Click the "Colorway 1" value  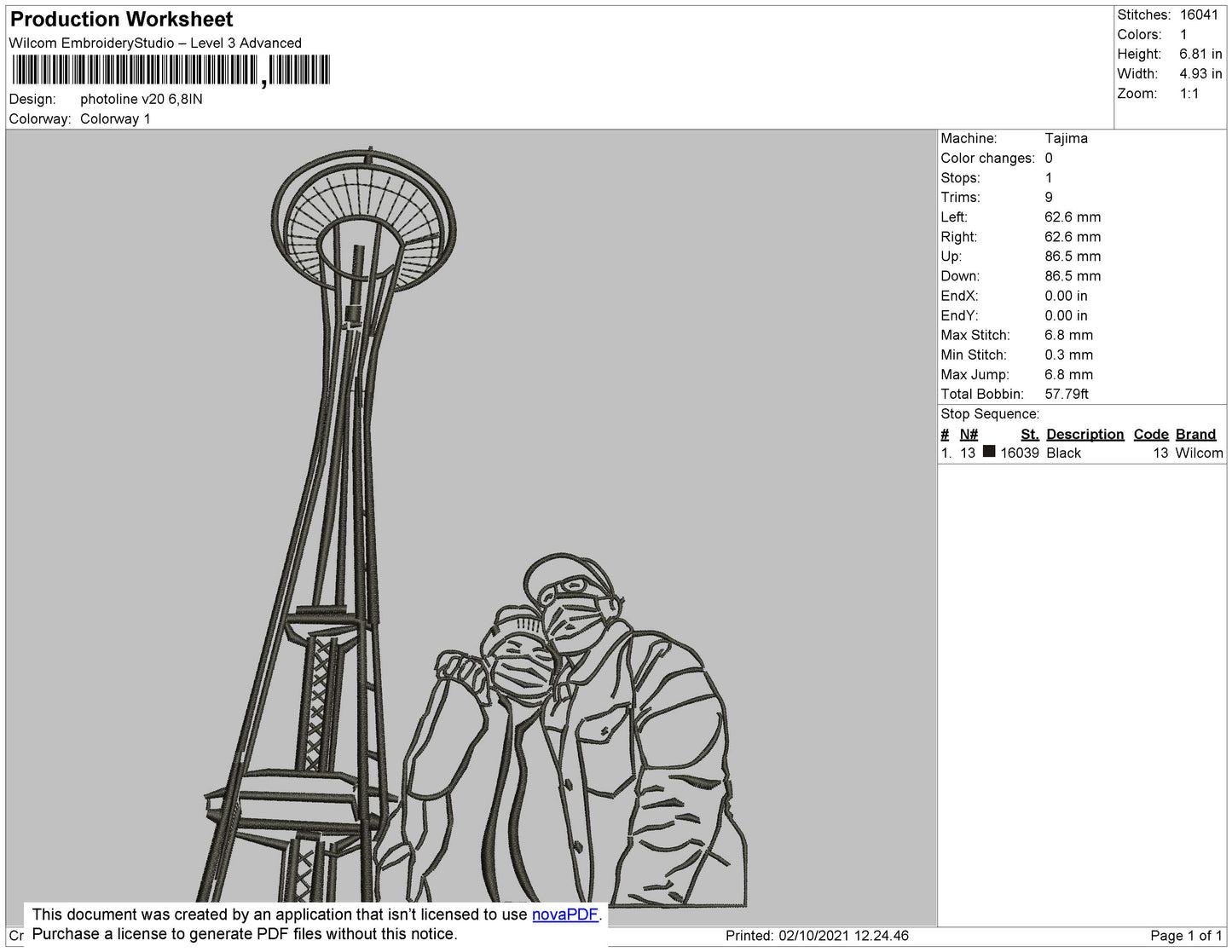[115, 119]
